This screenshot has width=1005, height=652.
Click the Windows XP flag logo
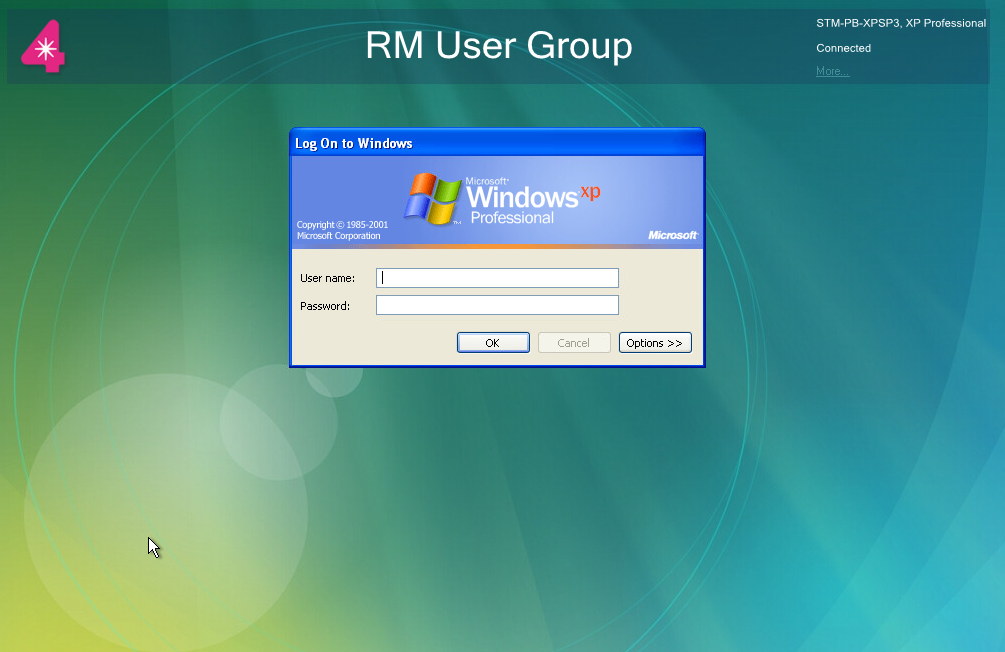pos(432,199)
